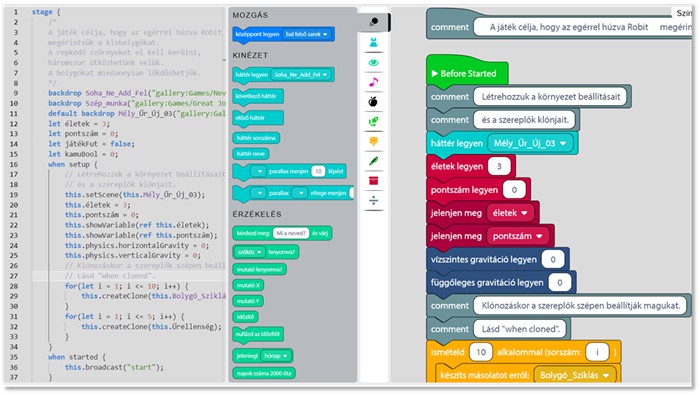Image resolution: width=700 pixels, height=395 pixels.
Task: Click code 'this.broadcast("start");'
Action: 114,367
